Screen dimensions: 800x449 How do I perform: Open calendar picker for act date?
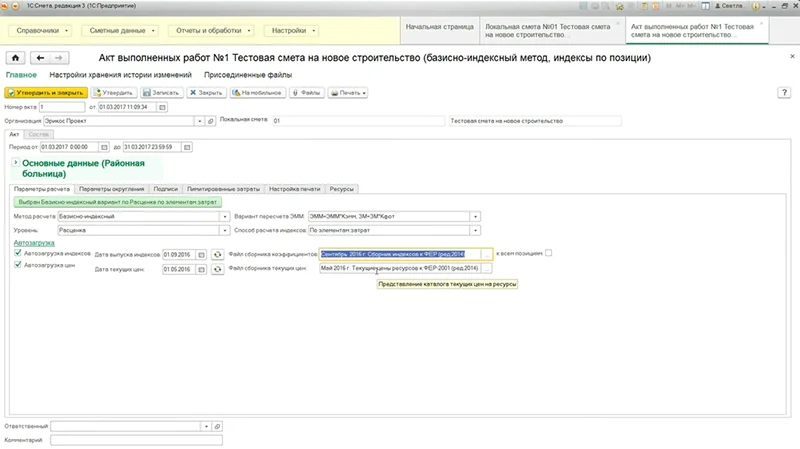pos(162,107)
